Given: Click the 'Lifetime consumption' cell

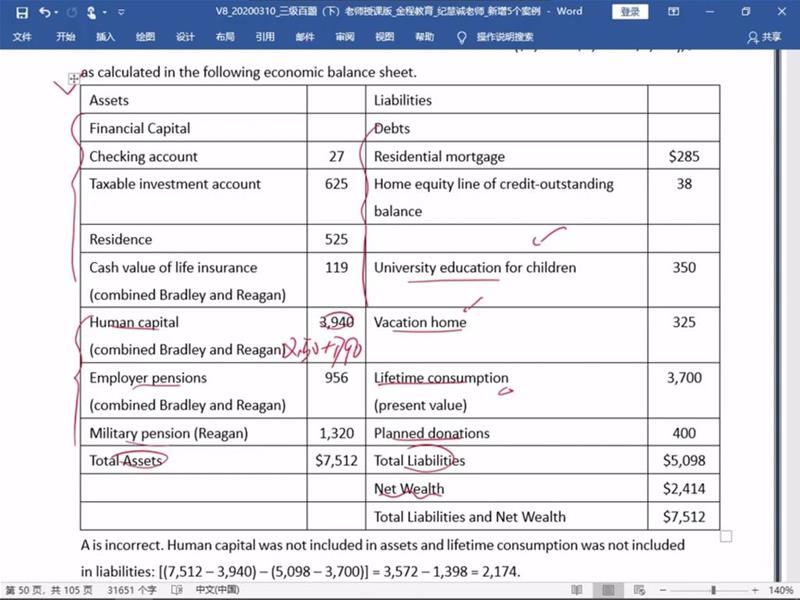Looking at the screenshot, I should coord(507,391).
